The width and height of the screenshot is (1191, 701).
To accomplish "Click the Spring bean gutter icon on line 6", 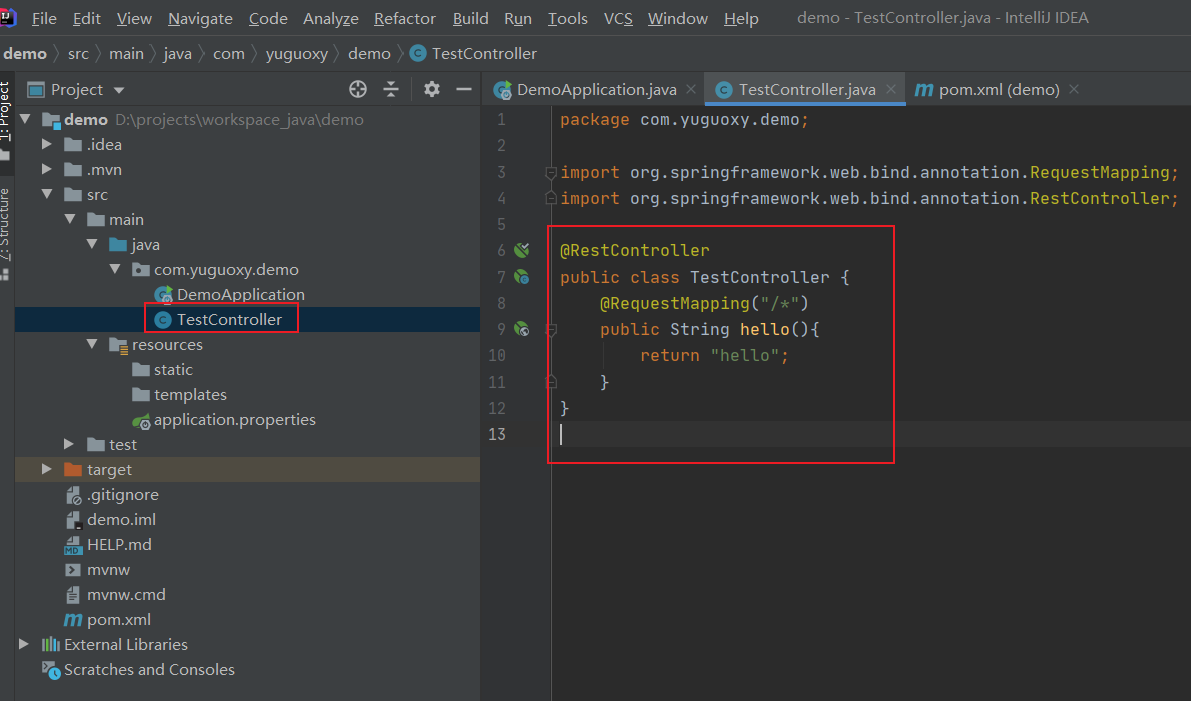I will (522, 250).
